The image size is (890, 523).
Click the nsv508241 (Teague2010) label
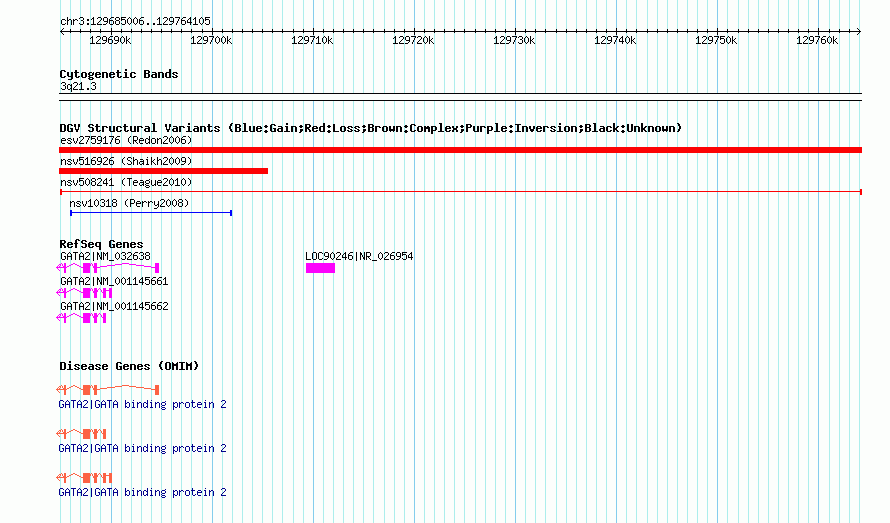(x=126, y=182)
